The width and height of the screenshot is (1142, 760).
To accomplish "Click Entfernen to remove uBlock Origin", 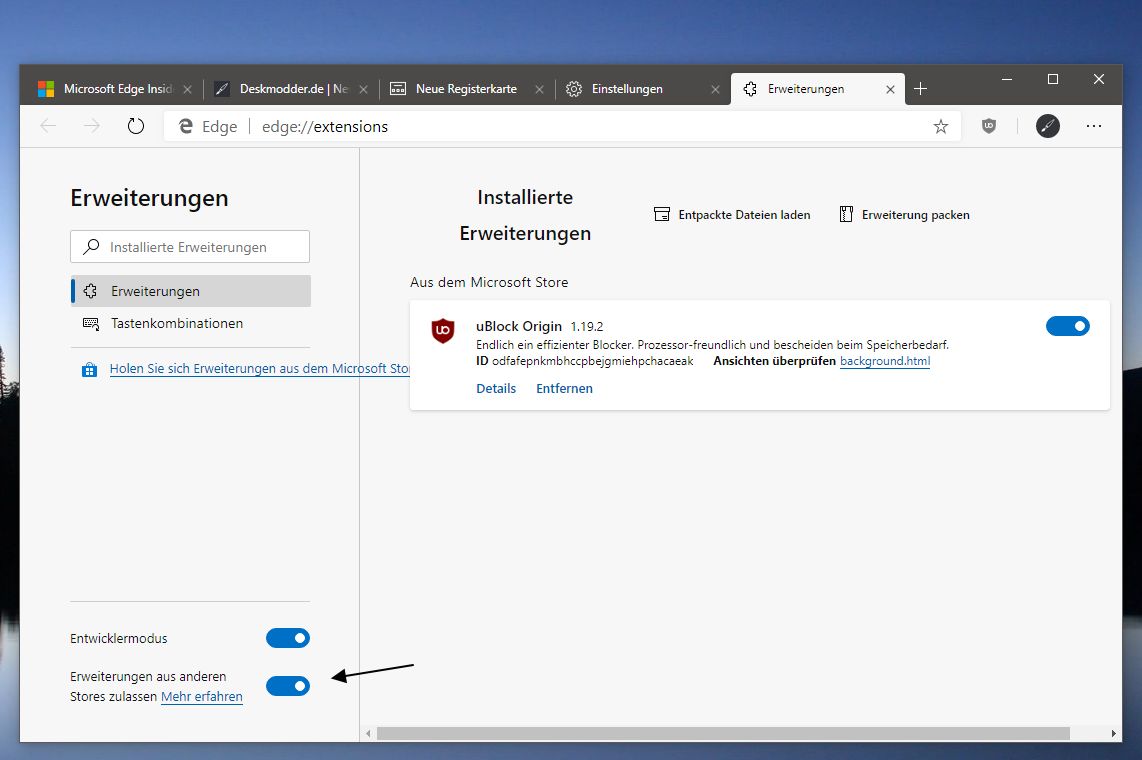I will coord(564,389).
